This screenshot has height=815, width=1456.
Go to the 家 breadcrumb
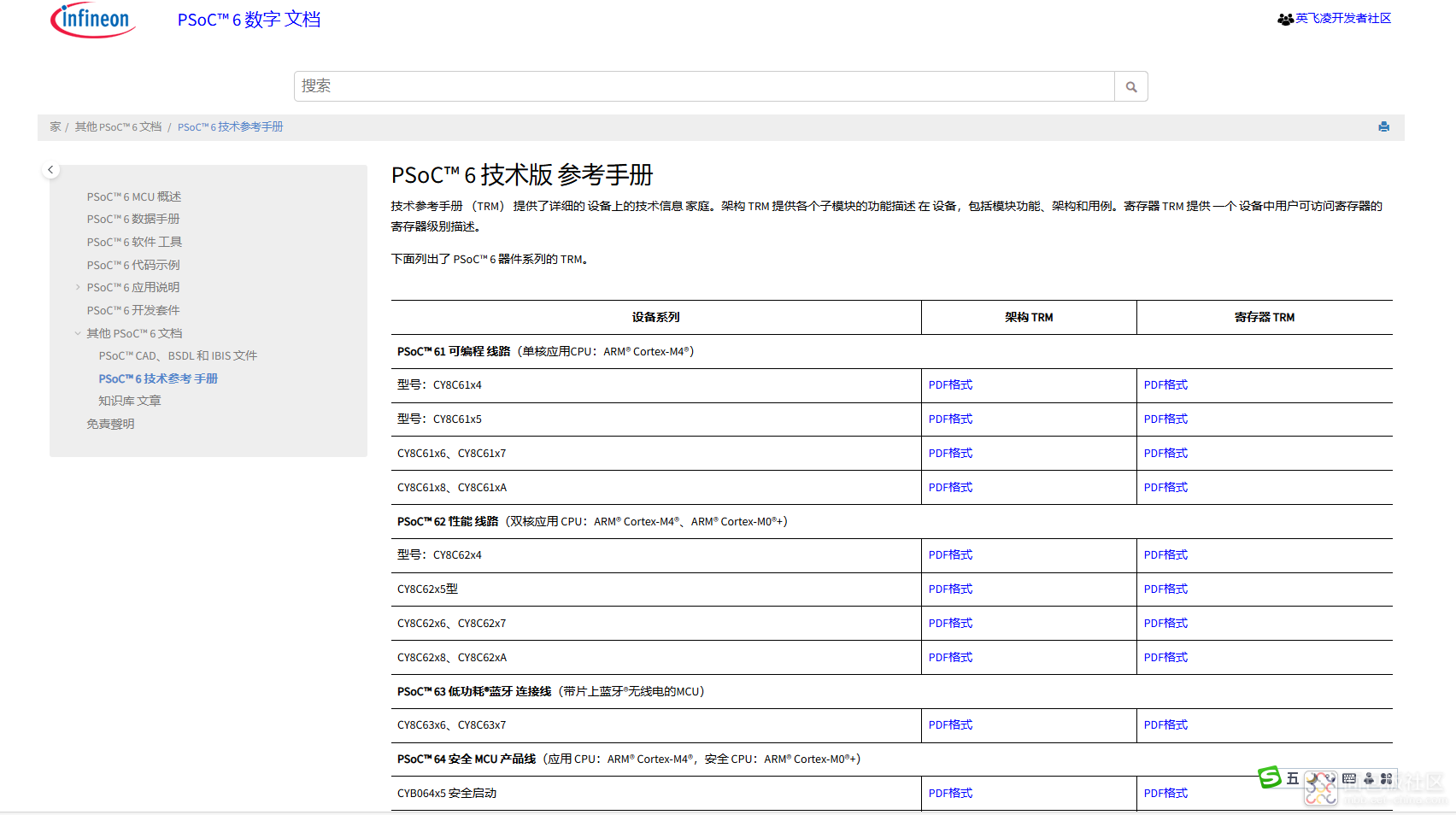[x=56, y=126]
